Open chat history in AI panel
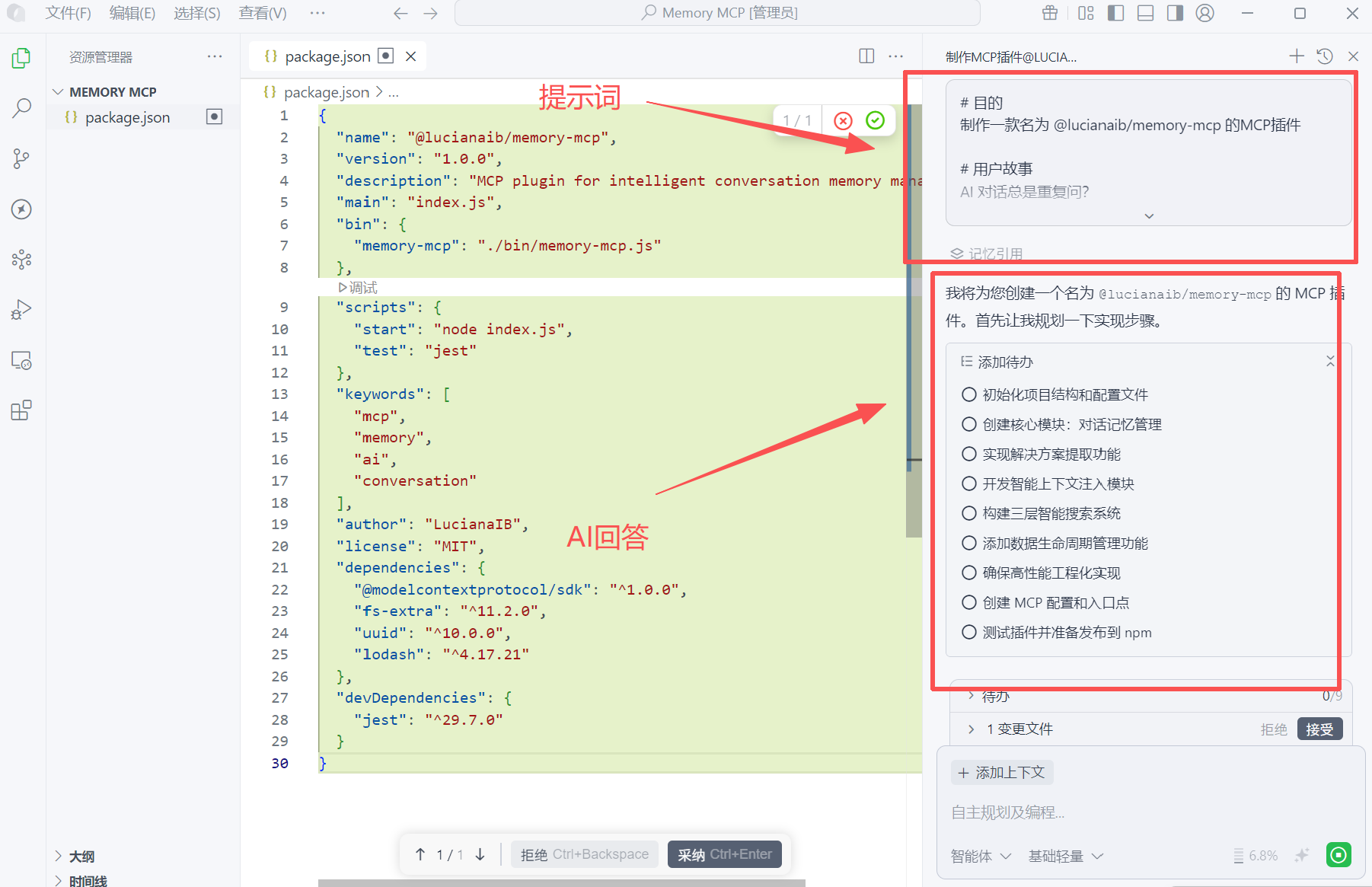The width and height of the screenshot is (1372, 887). 1325,56
